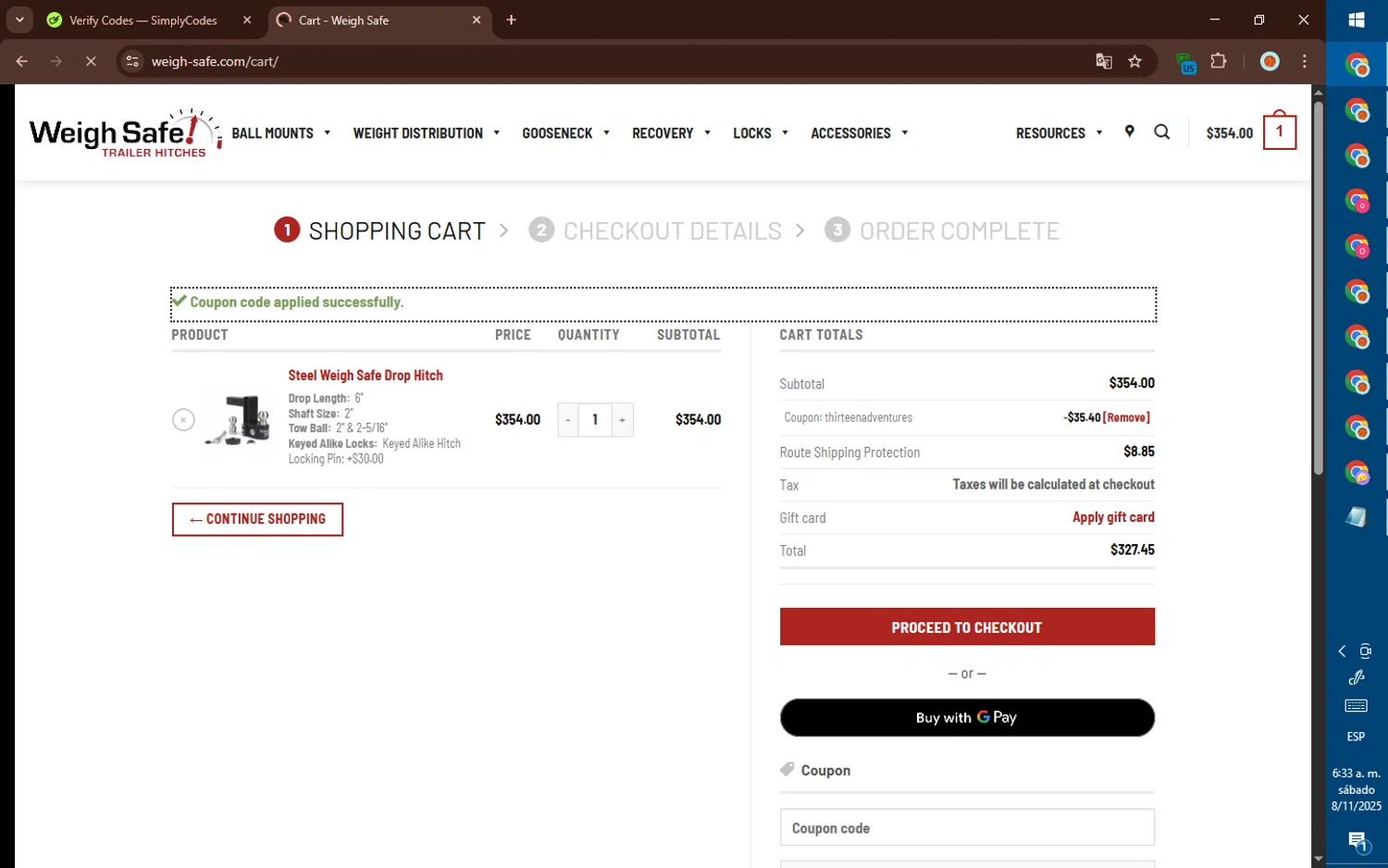
Task: Open the Chrome three-dot menu
Action: [x=1304, y=61]
